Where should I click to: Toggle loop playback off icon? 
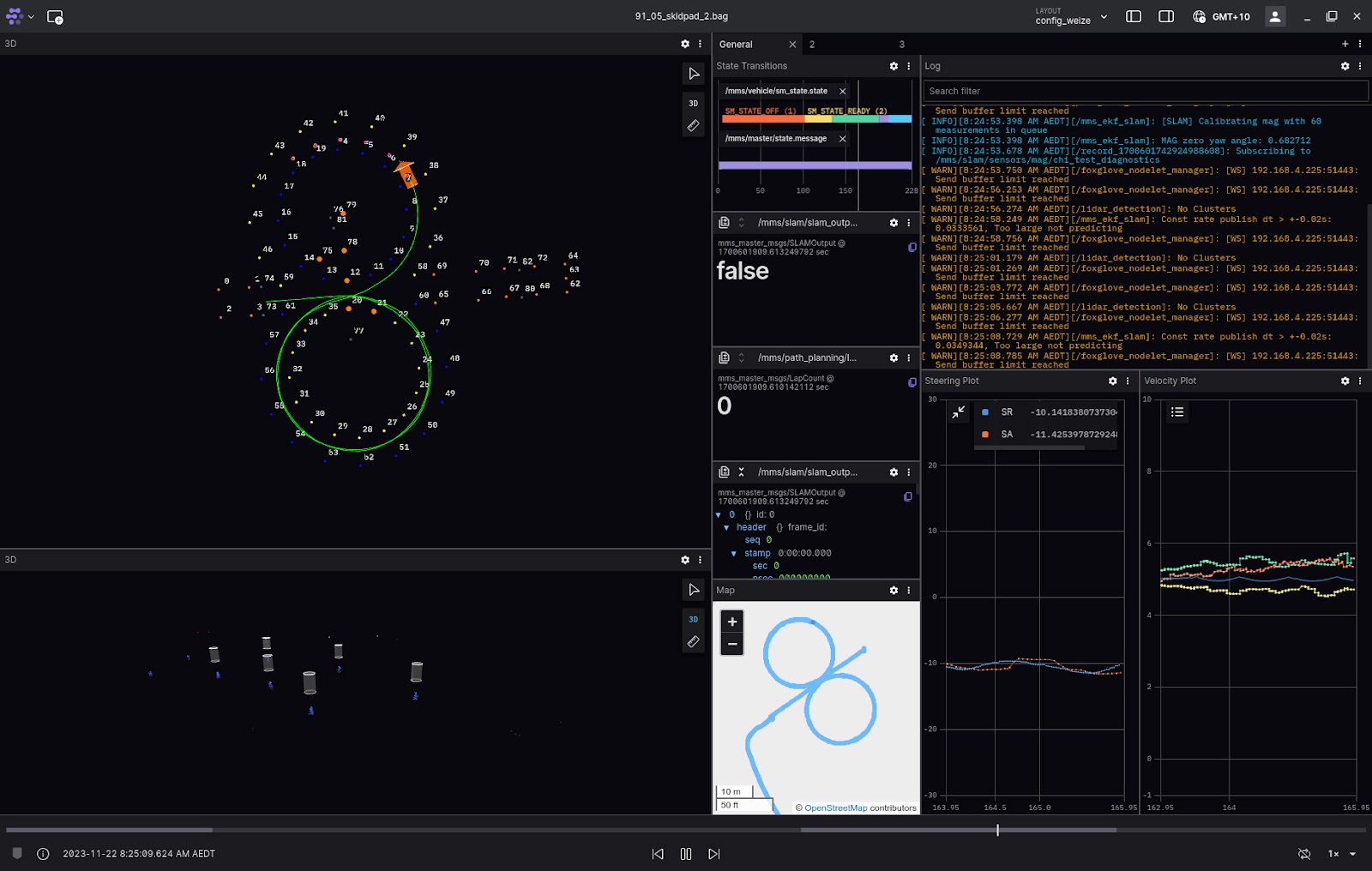[x=1304, y=854]
